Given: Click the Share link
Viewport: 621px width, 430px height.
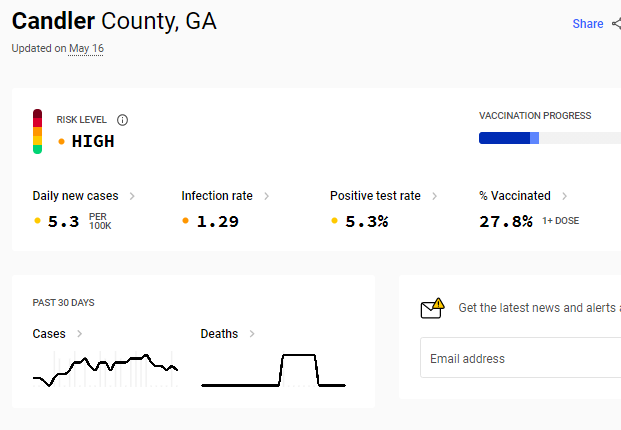Looking at the screenshot, I should coord(588,24).
